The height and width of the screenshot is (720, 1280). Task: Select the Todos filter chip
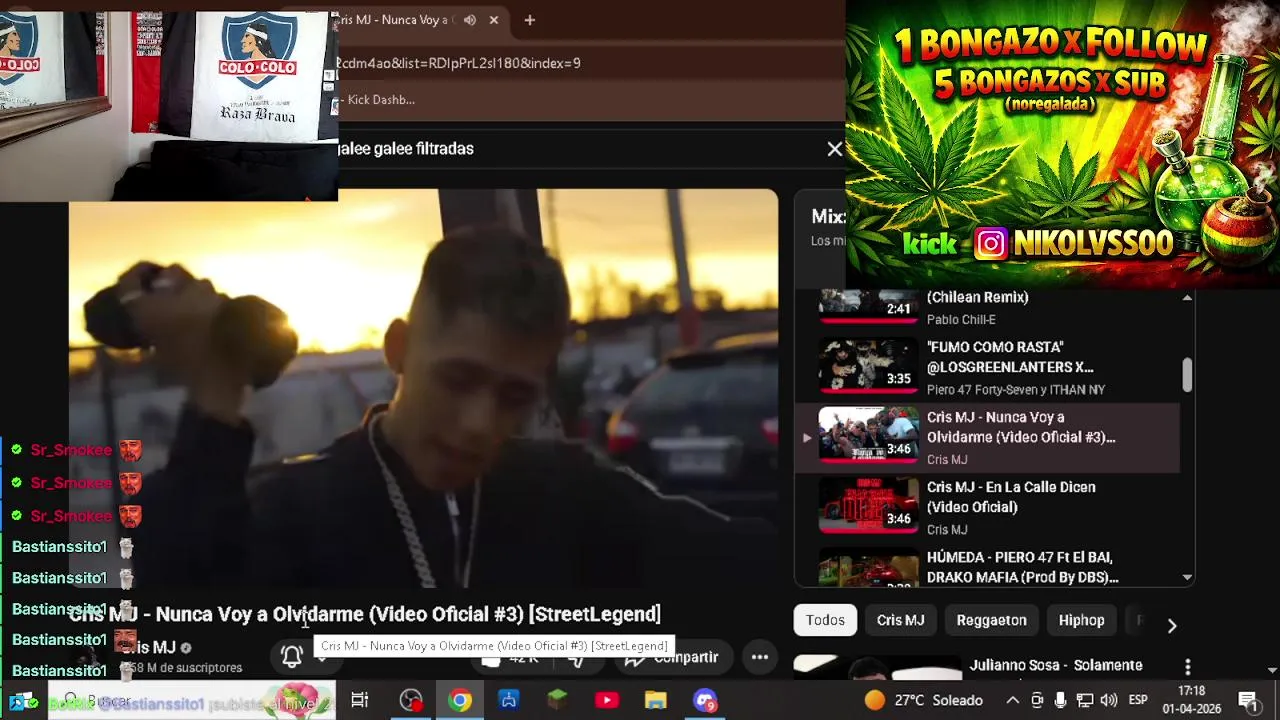pyautogui.click(x=825, y=620)
